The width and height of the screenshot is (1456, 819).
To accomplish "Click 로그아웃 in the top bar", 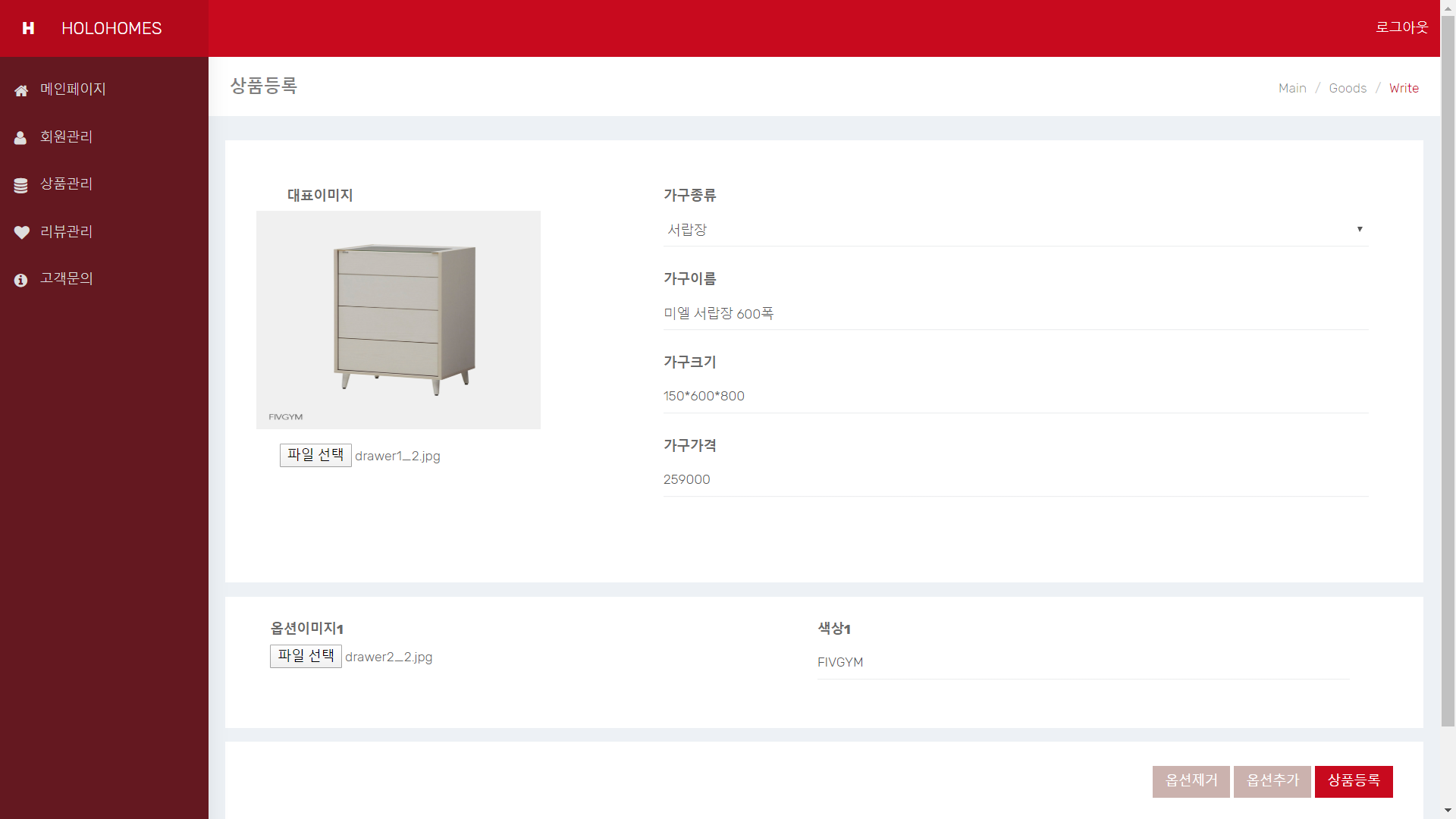I will point(1401,27).
